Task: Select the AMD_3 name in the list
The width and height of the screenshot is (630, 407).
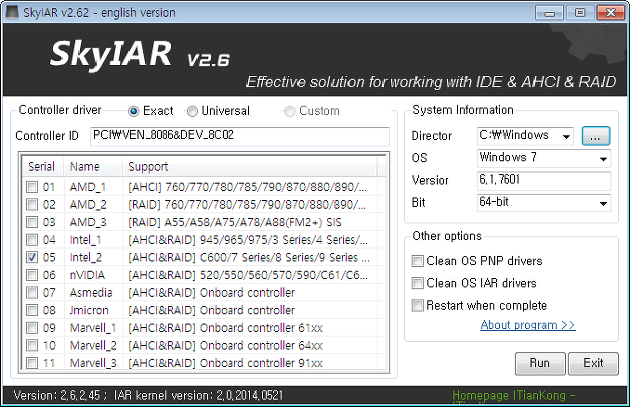Action: (88, 222)
